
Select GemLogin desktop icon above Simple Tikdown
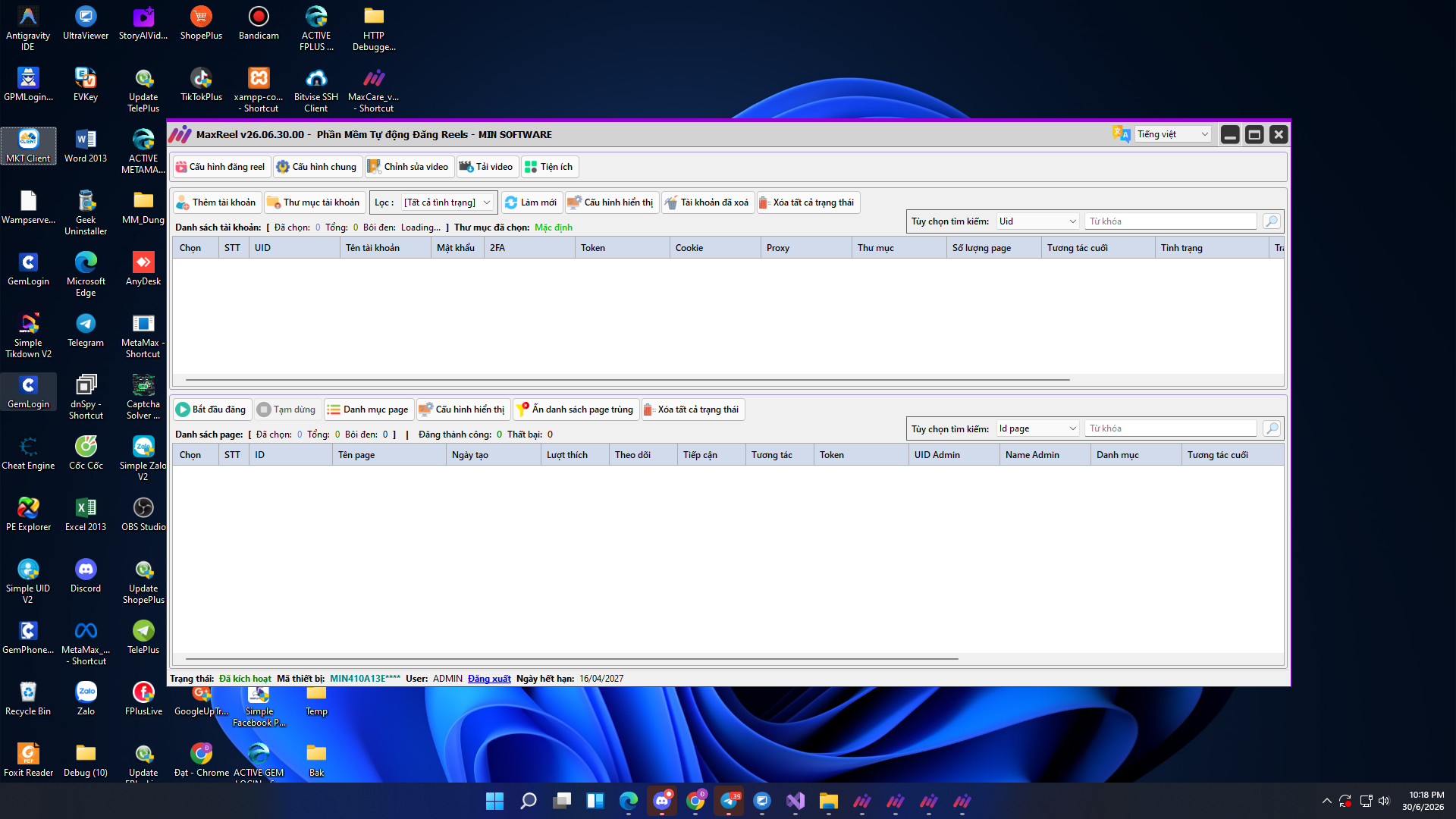pyautogui.click(x=28, y=268)
